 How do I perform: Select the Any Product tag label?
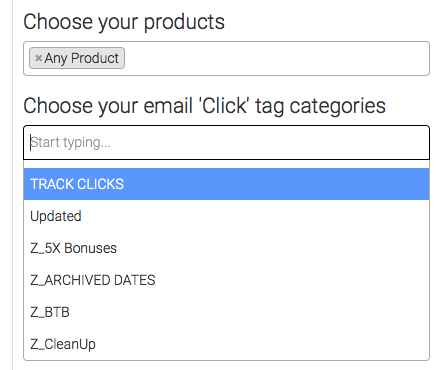pos(81,58)
